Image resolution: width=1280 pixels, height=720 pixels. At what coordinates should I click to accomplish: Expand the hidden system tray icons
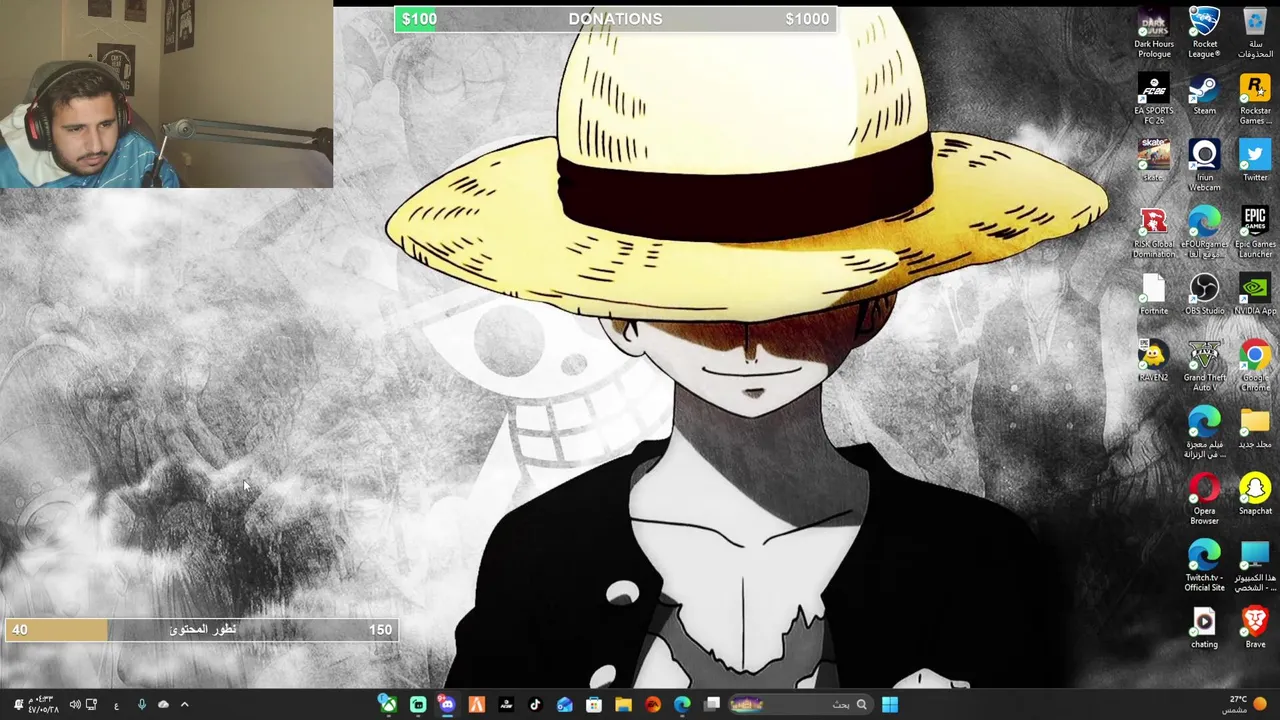[x=184, y=705]
